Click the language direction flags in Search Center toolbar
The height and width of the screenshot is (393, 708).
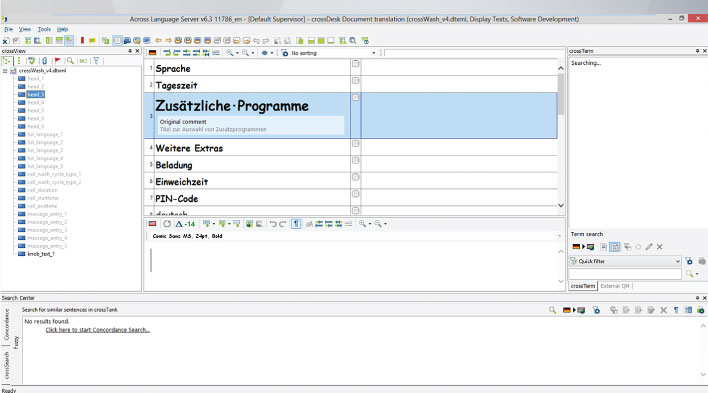tap(574, 310)
